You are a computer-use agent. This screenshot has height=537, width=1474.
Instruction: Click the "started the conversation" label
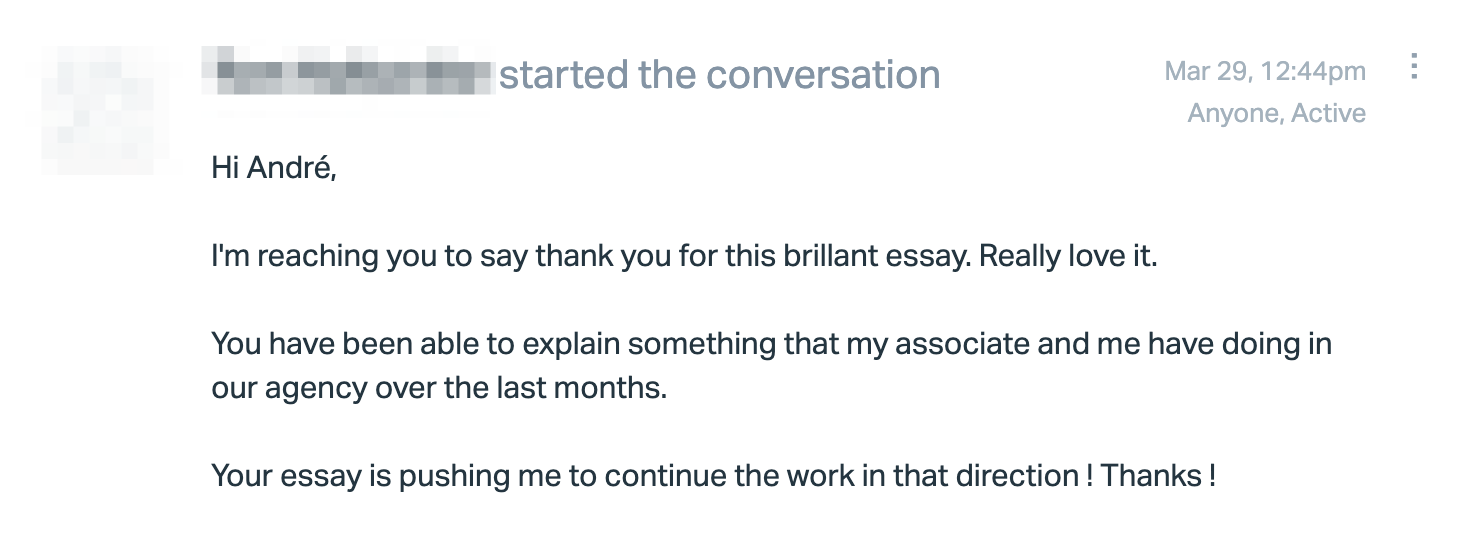pos(719,75)
